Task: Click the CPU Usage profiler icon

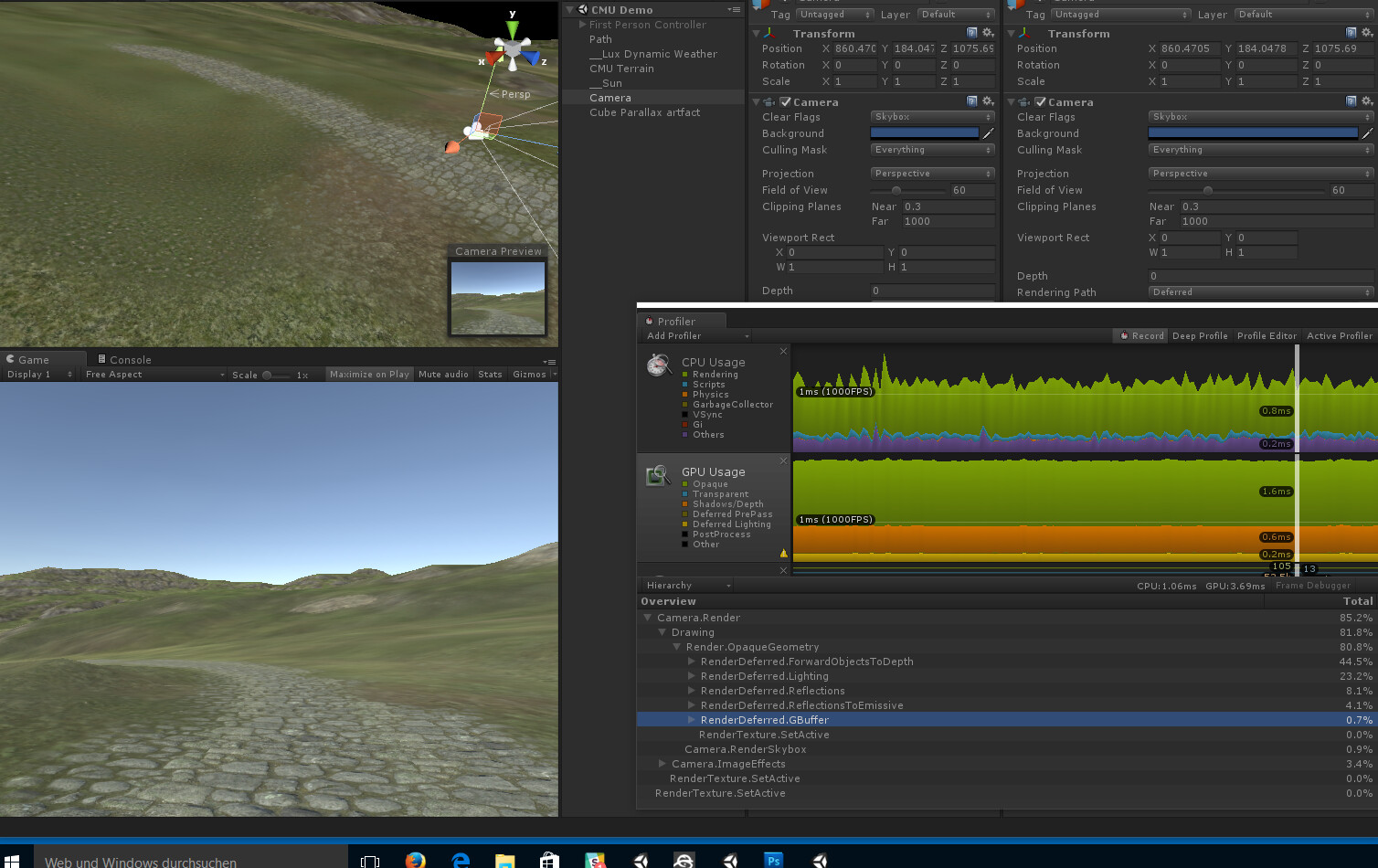Action: pos(657,365)
